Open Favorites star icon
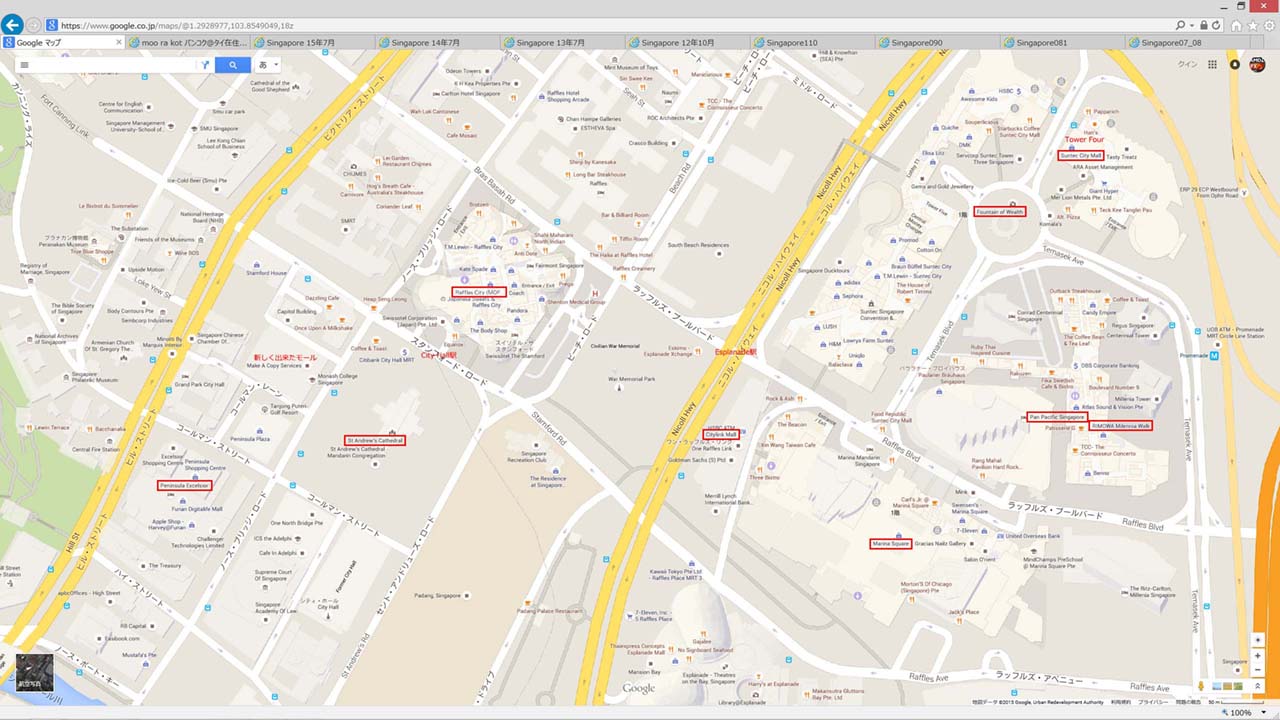 coord(1253,25)
